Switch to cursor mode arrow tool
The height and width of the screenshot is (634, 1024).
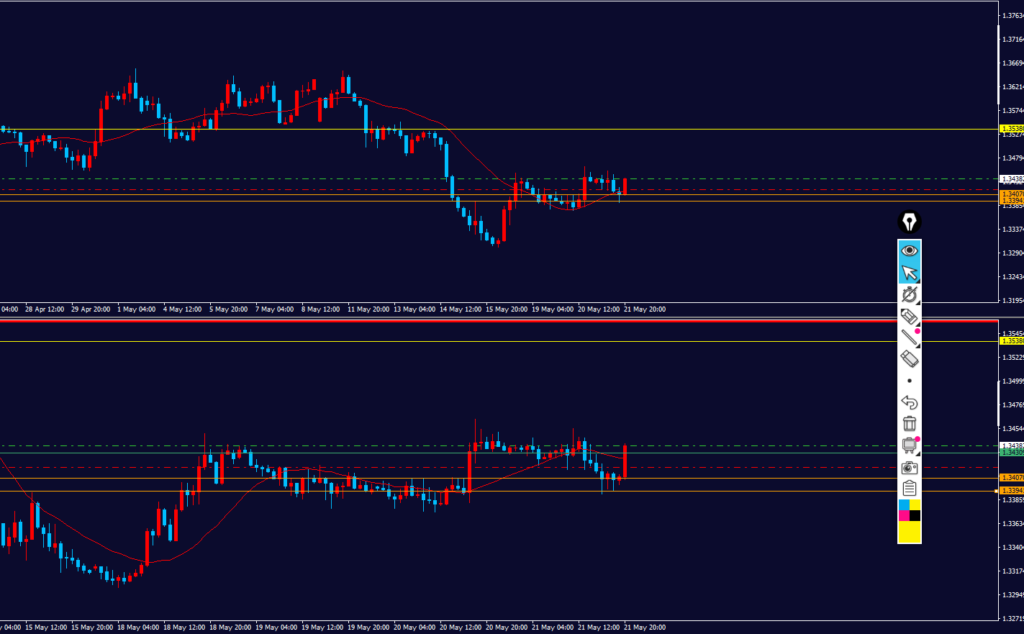click(x=909, y=272)
